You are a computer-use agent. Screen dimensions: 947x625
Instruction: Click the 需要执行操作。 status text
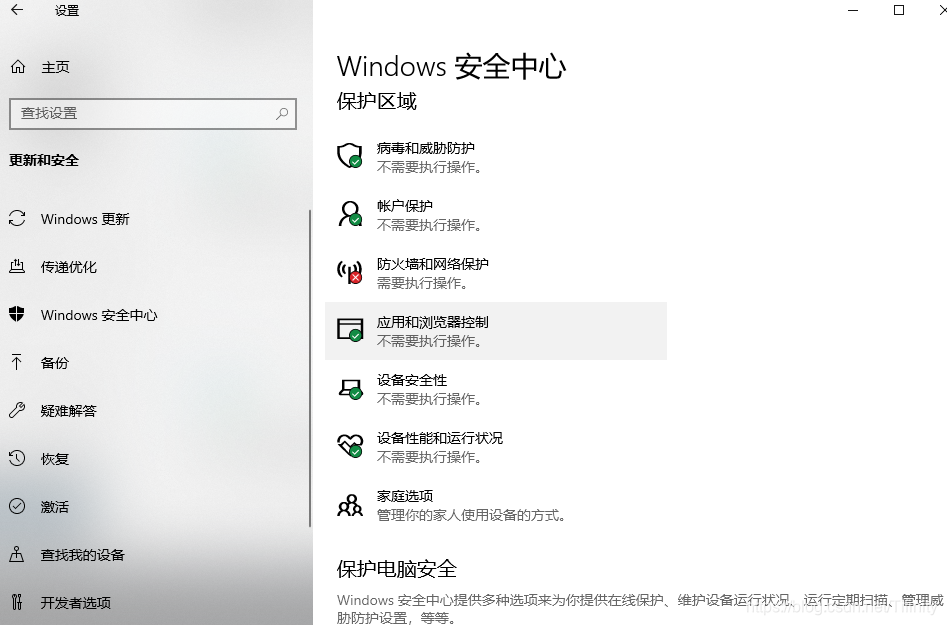click(422, 283)
